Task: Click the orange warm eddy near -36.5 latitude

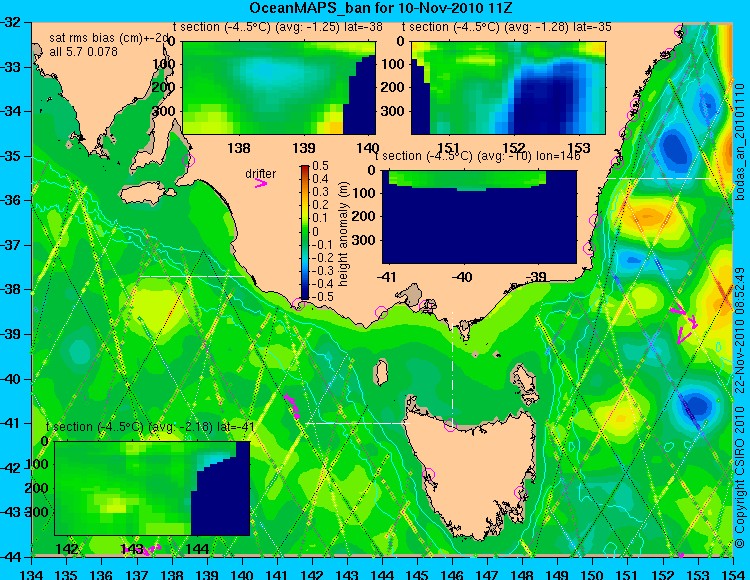Action: click(650, 218)
